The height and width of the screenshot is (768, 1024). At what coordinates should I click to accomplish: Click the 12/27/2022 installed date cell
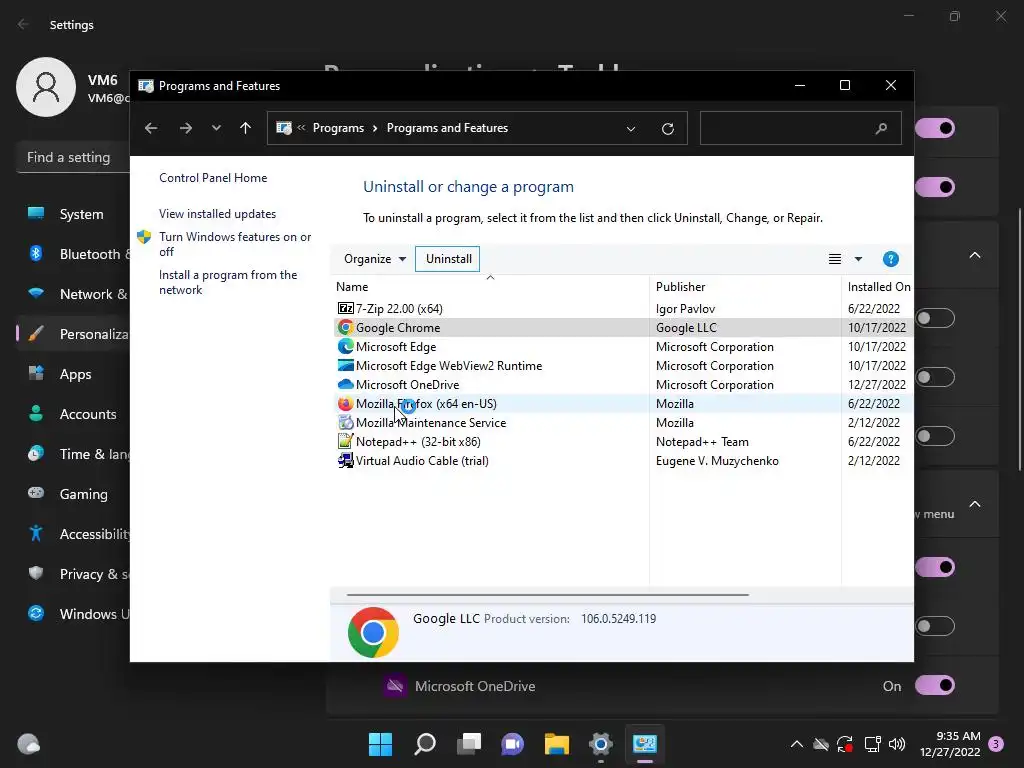(876, 385)
